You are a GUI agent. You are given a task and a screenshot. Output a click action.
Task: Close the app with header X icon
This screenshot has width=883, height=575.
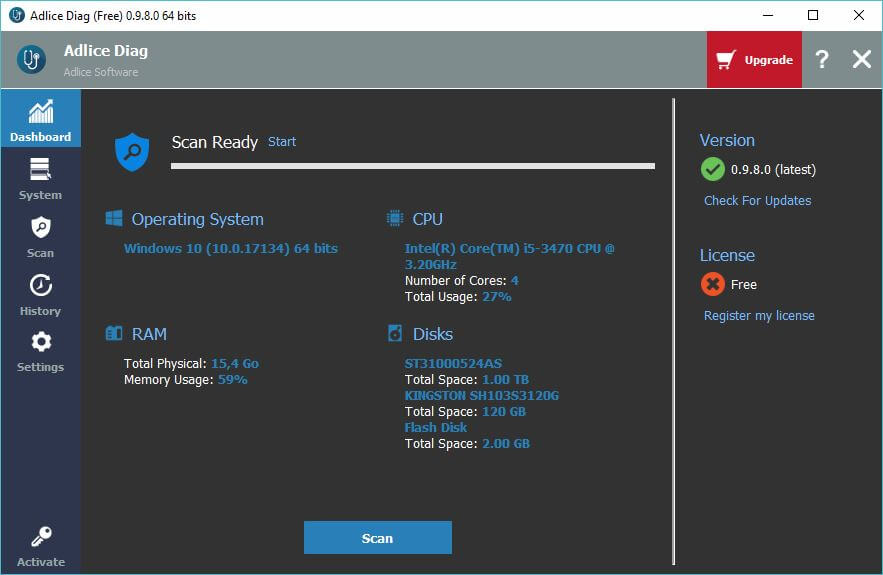point(861,60)
